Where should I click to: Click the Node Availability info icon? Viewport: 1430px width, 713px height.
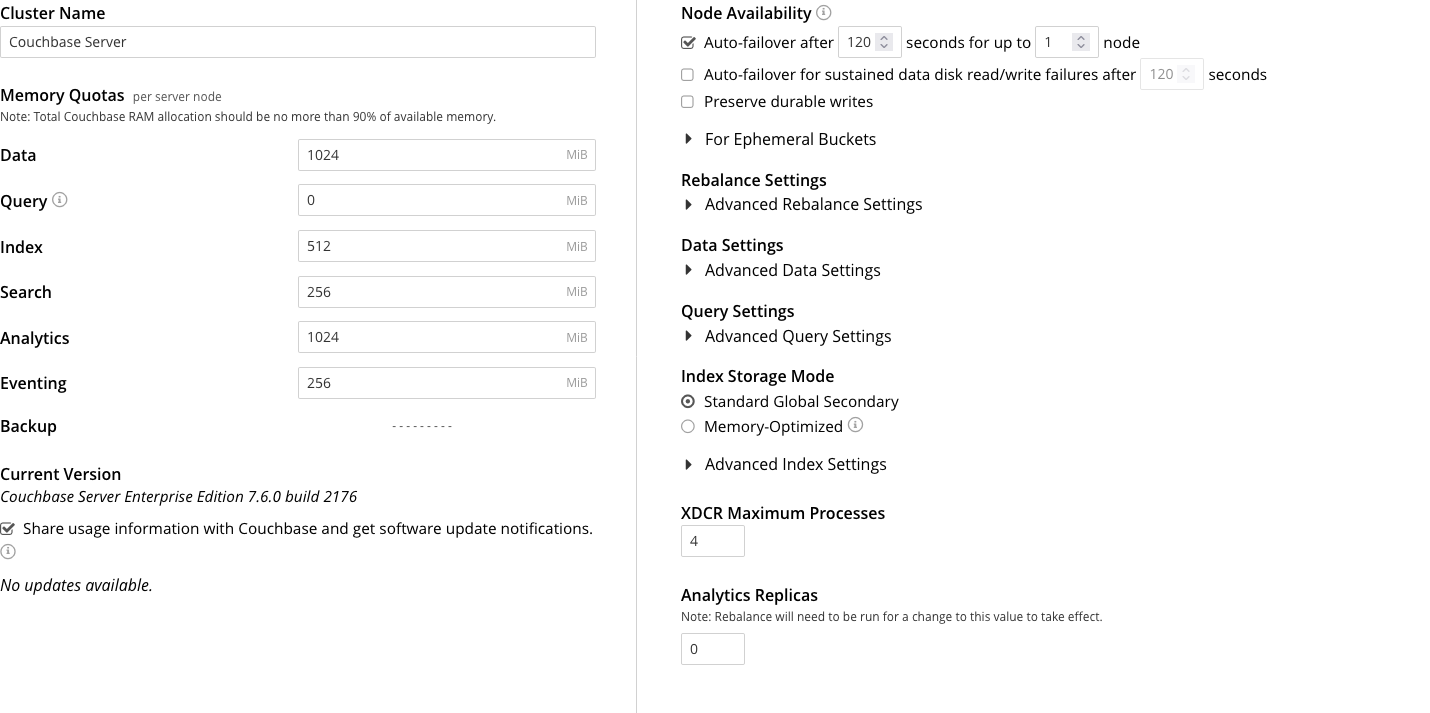tap(823, 13)
